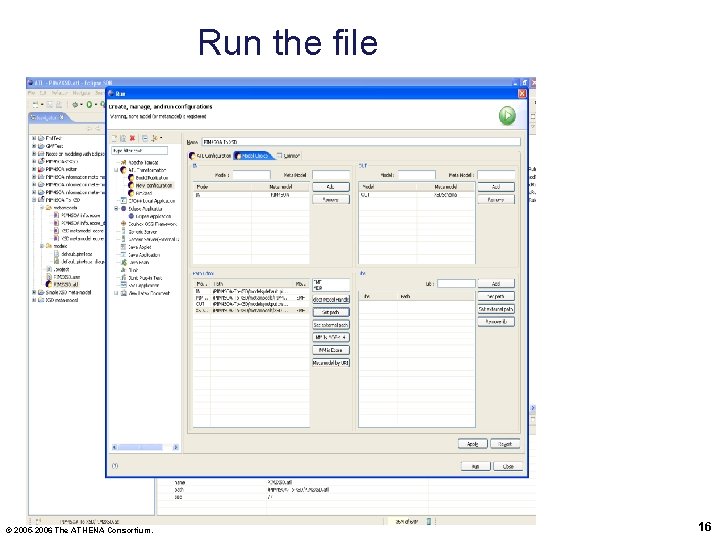Select SWT Application launch type
Screen dimensions: 720x540
tap(140, 285)
